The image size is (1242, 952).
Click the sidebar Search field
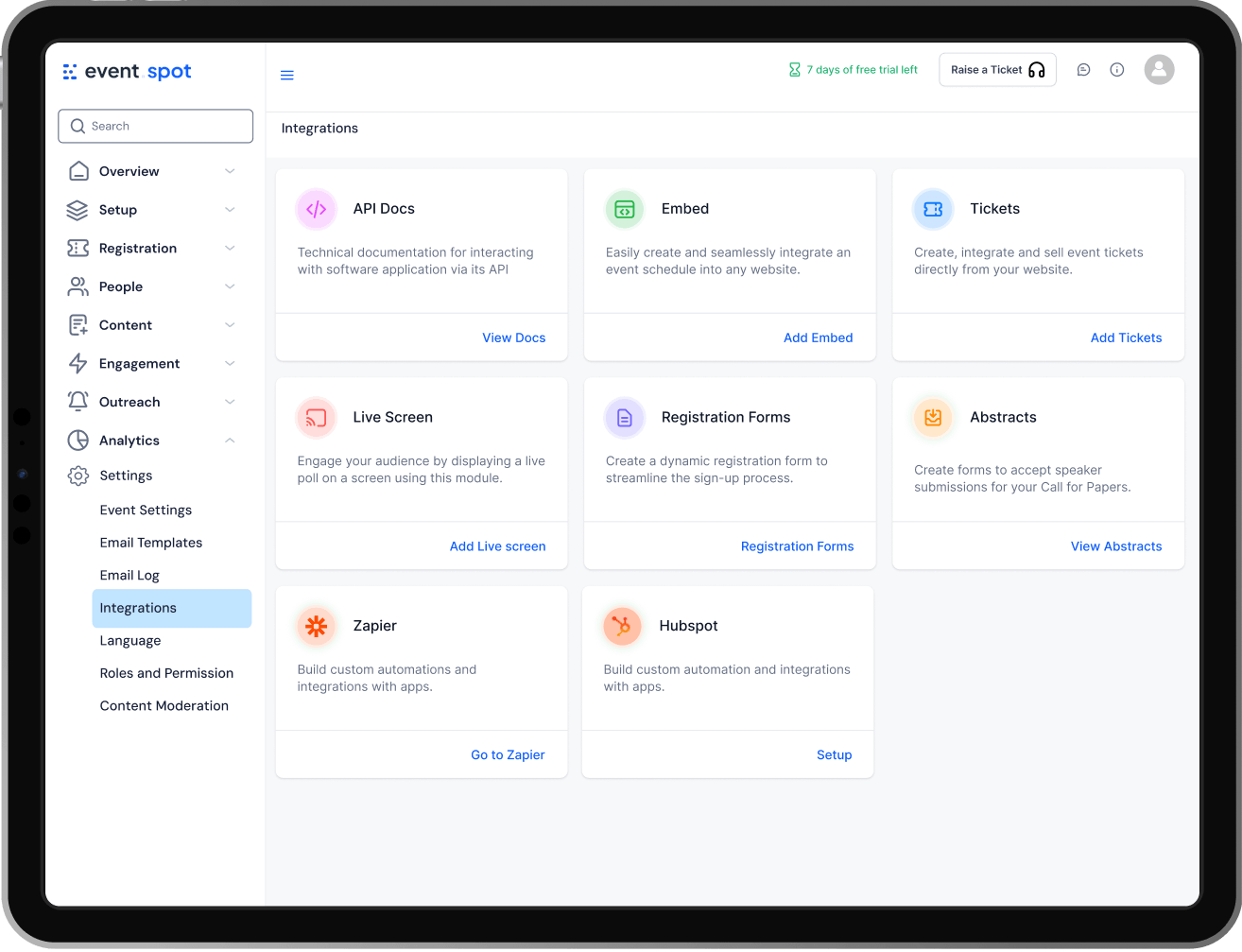[x=156, y=127]
